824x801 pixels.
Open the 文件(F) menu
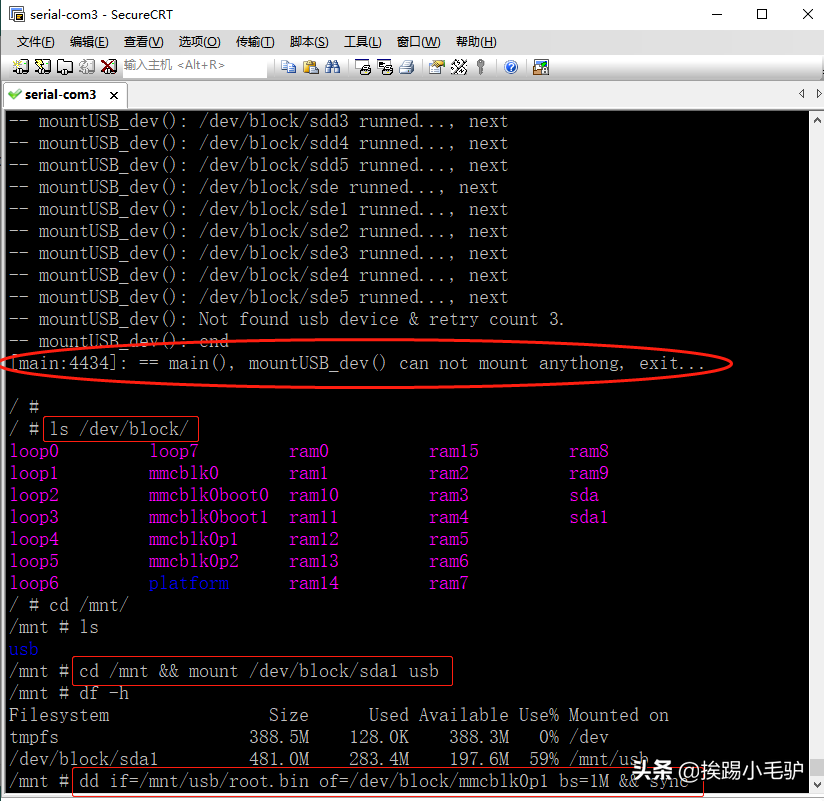coord(35,42)
